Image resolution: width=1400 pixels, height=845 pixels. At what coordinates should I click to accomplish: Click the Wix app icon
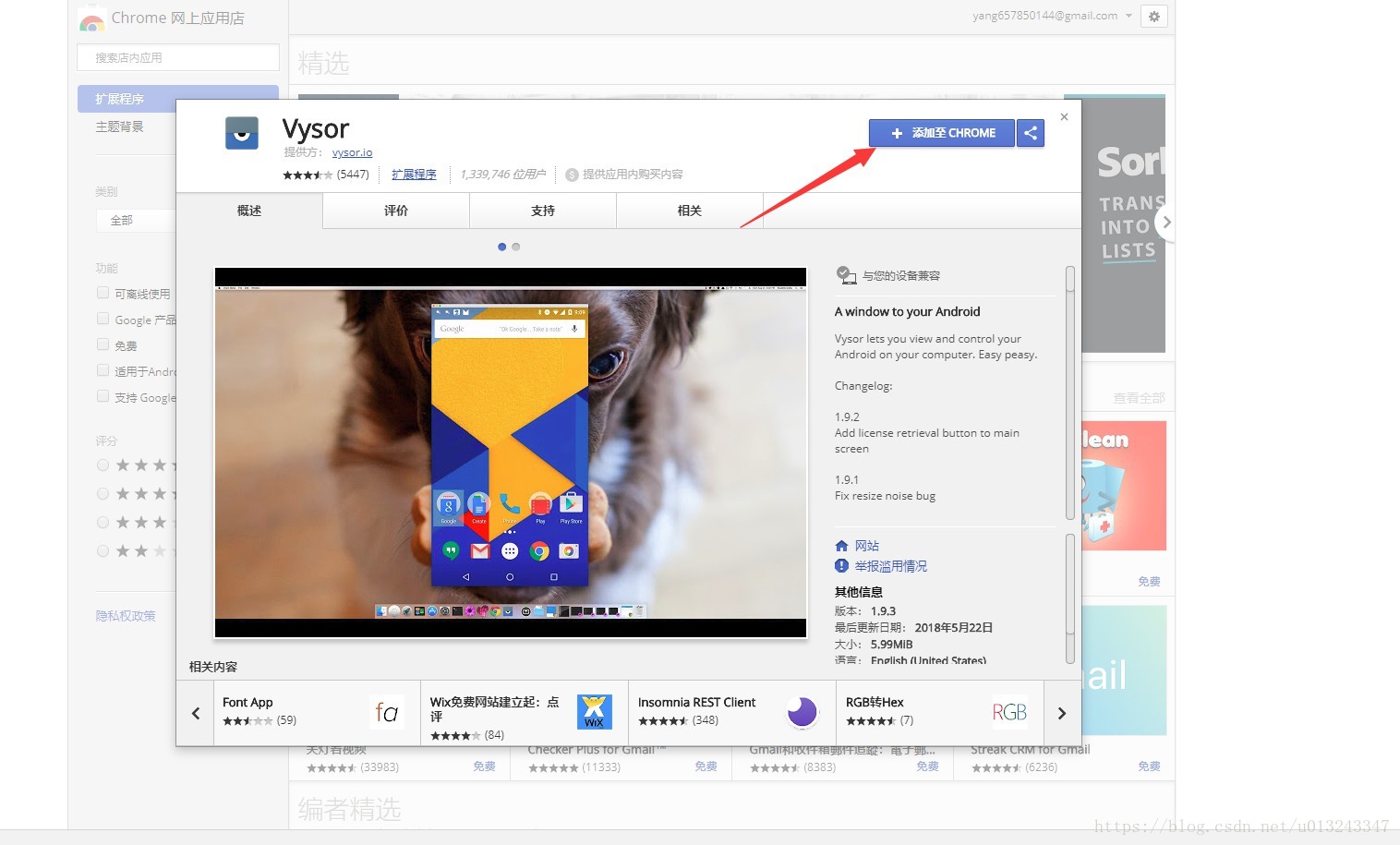pyautogui.click(x=595, y=712)
